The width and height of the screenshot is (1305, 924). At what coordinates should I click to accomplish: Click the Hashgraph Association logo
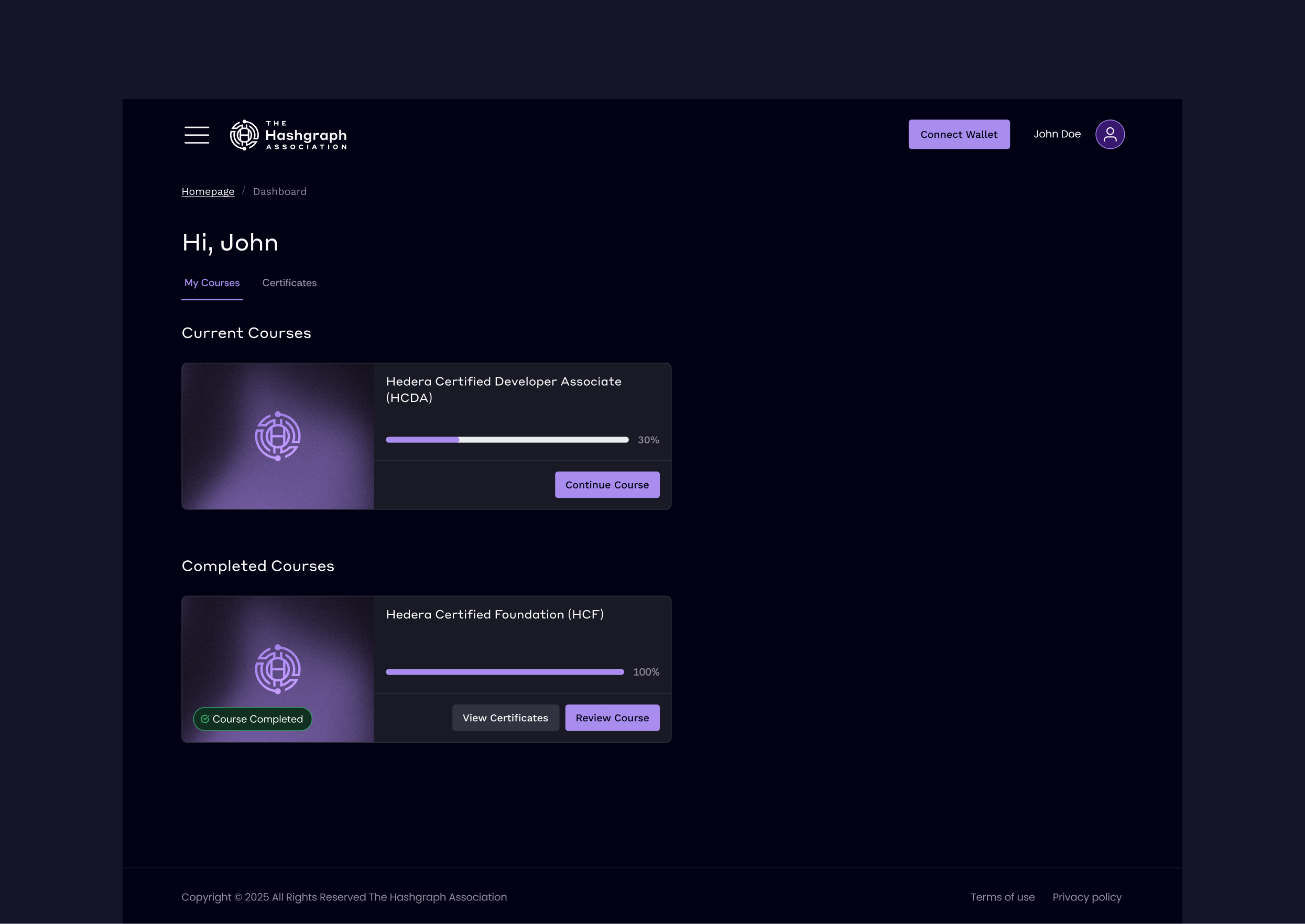tap(288, 135)
